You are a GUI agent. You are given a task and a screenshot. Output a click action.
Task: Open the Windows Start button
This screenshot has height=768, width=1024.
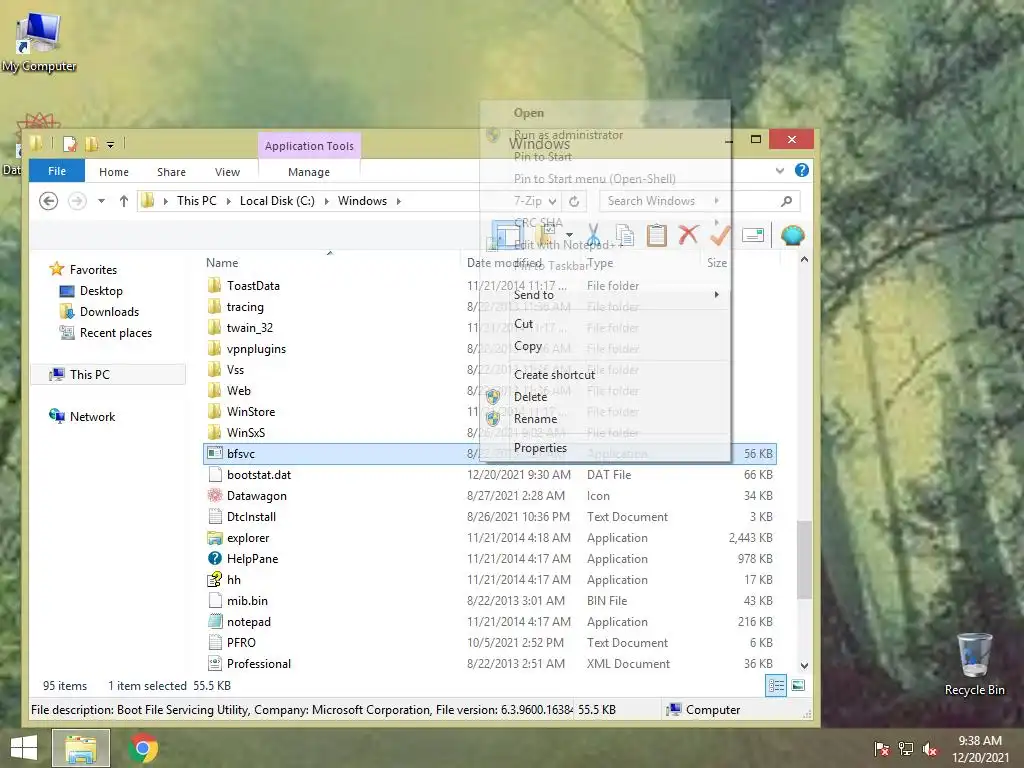24,748
